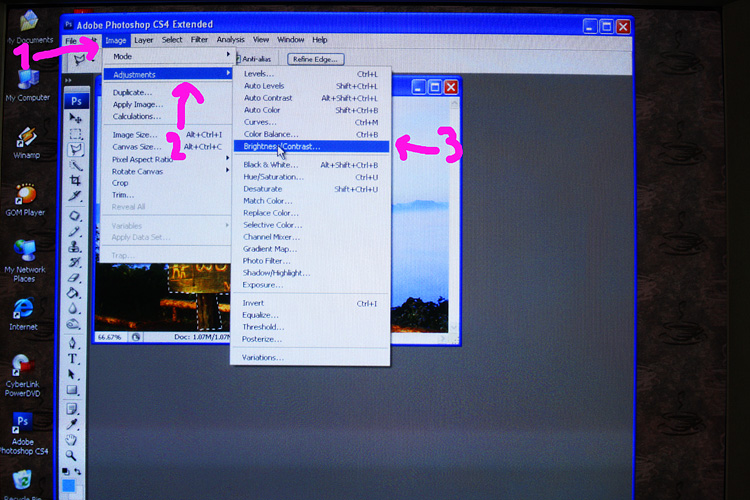Screen dimensions: 750x500
Task: Open the Layer menu
Action: tap(143, 40)
